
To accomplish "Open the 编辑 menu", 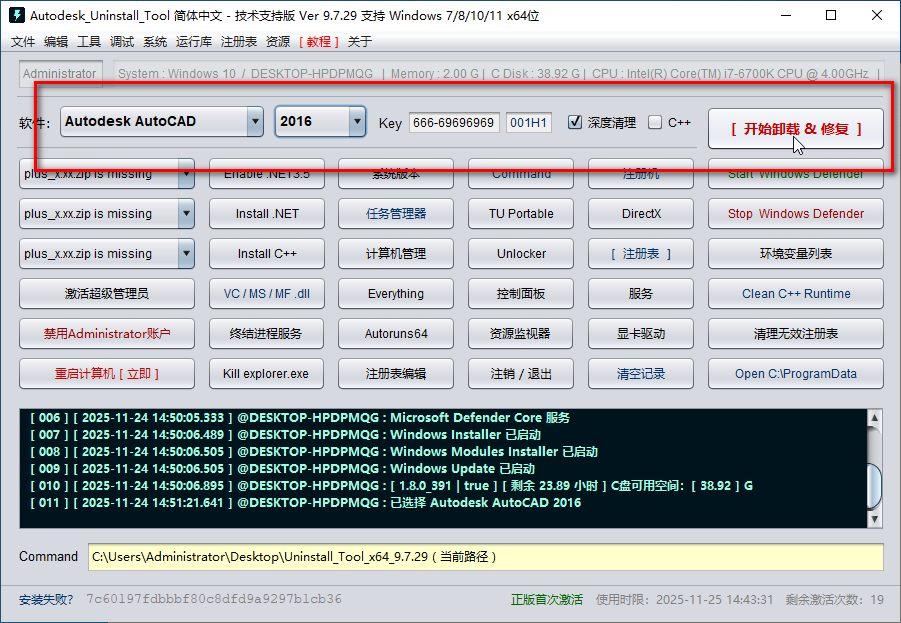I will 56,41.
